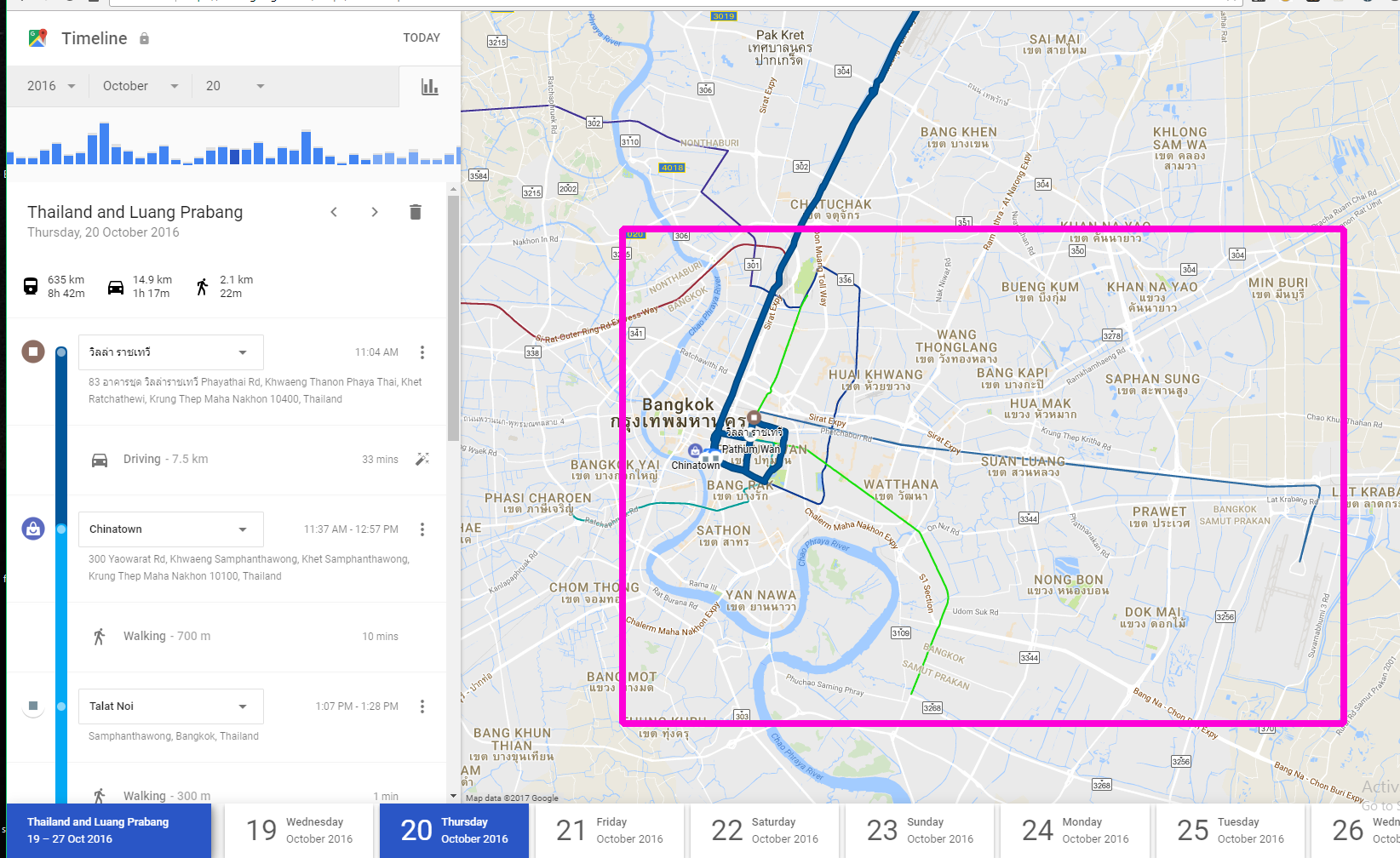Screen dimensions: 1400x858
Task: Click the TODAY button
Action: pos(422,37)
